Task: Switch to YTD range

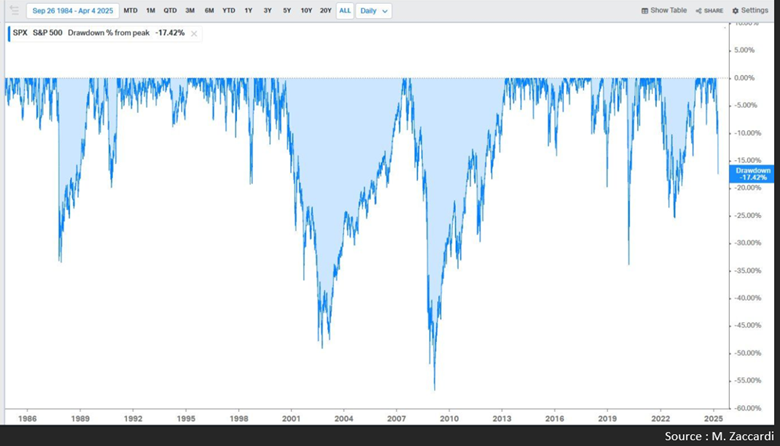Action: pos(229,11)
